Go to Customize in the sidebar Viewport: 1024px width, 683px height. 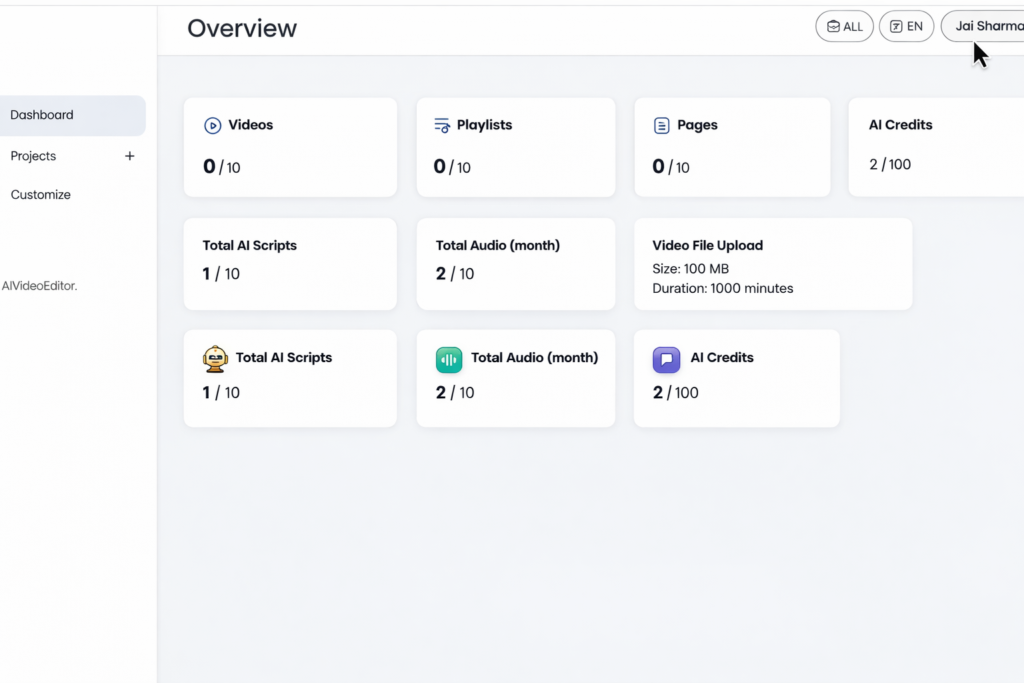(41, 195)
